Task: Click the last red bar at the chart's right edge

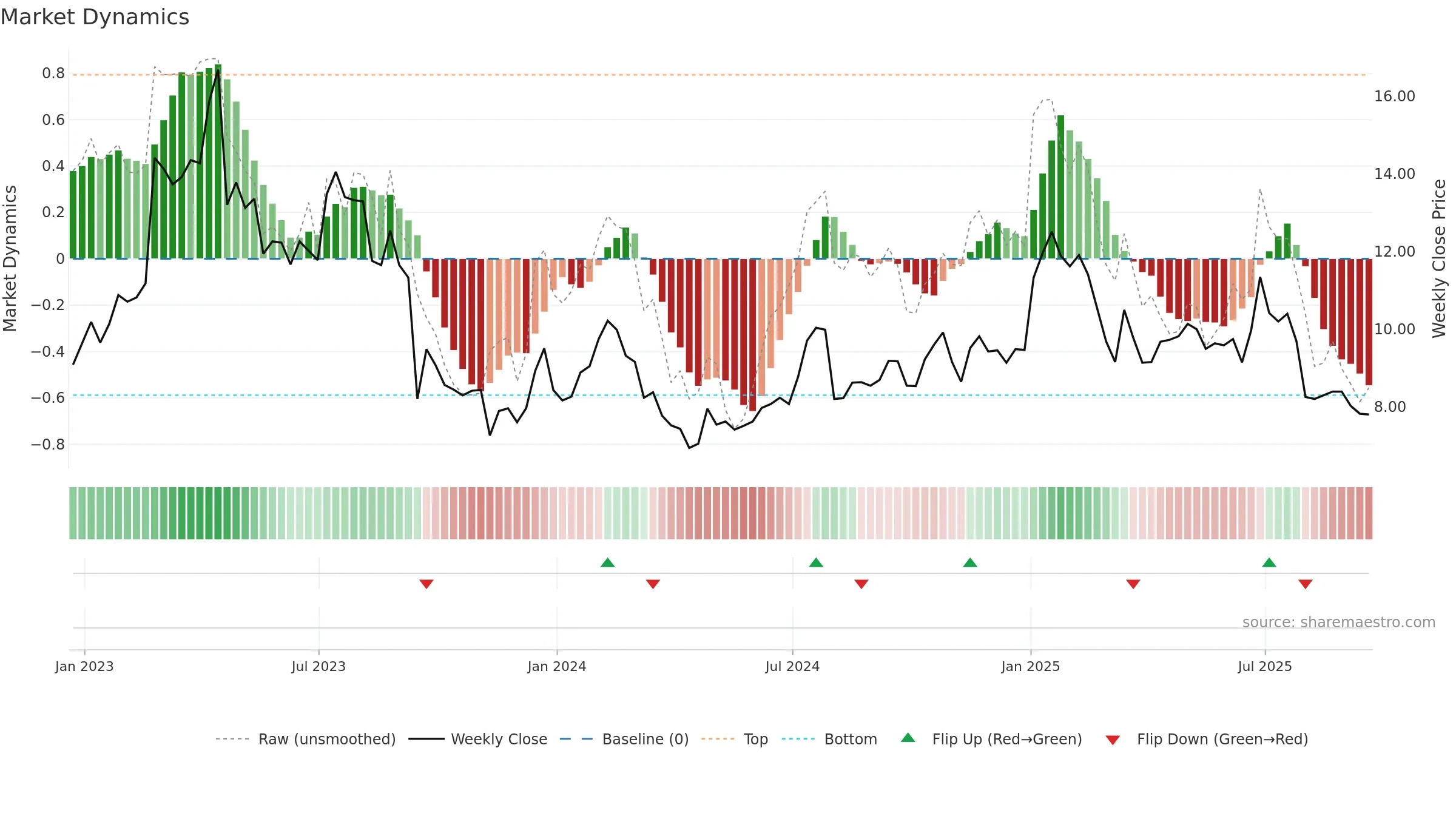Action: click(x=1369, y=322)
